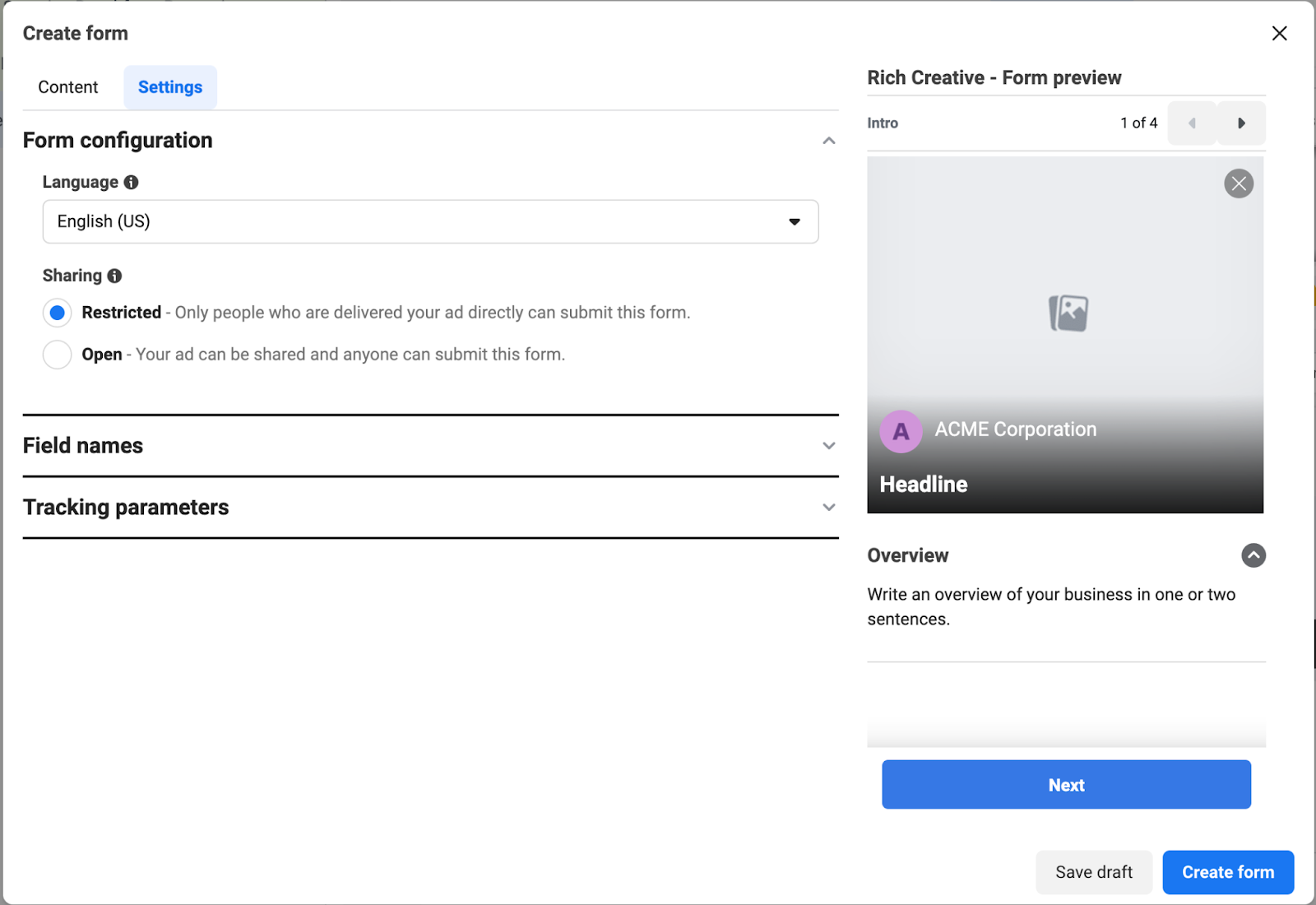The height and width of the screenshot is (905, 1316).
Task: Dismiss the preview with the gray X circle
Action: tap(1238, 183)
